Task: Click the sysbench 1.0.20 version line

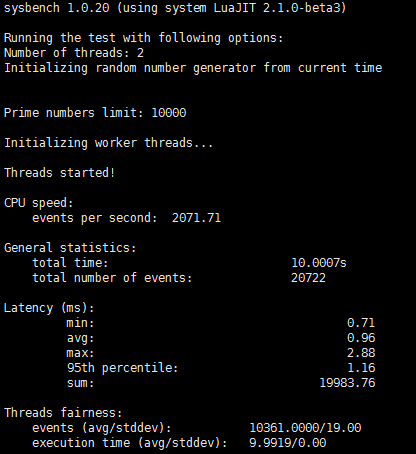Action: pos(175,8)
